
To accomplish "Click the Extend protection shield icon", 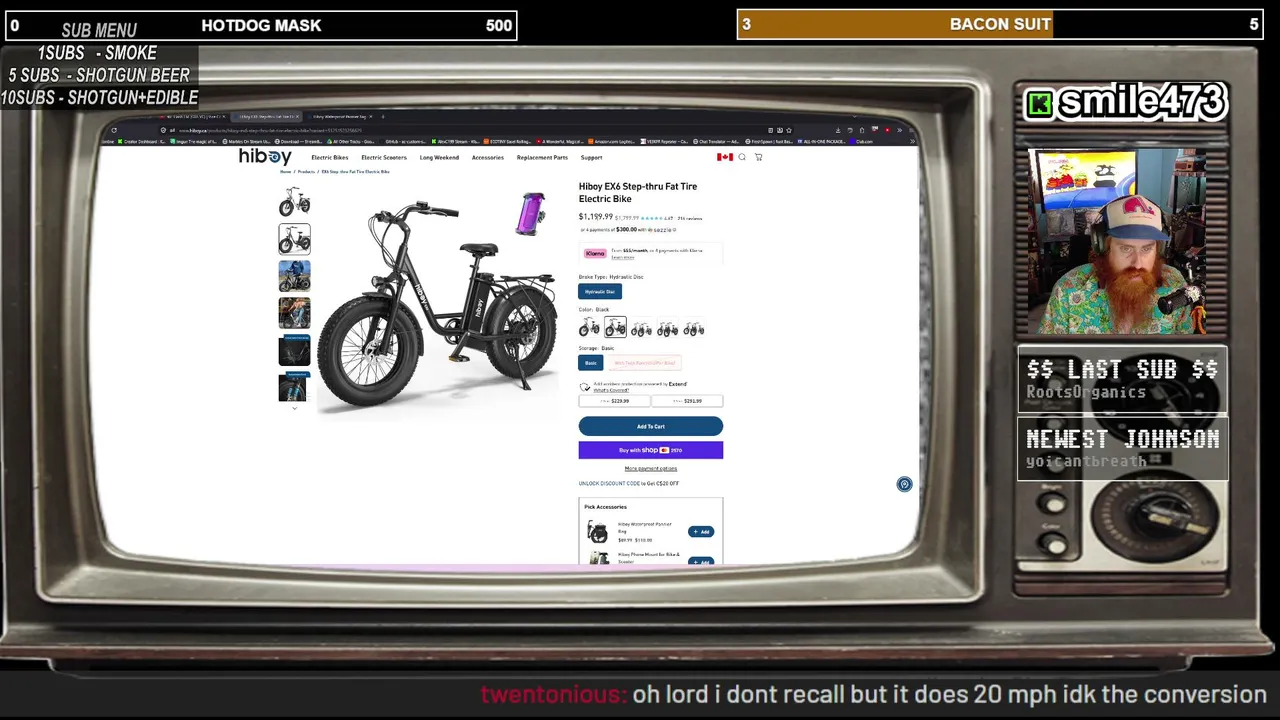I will coord(585,387).
